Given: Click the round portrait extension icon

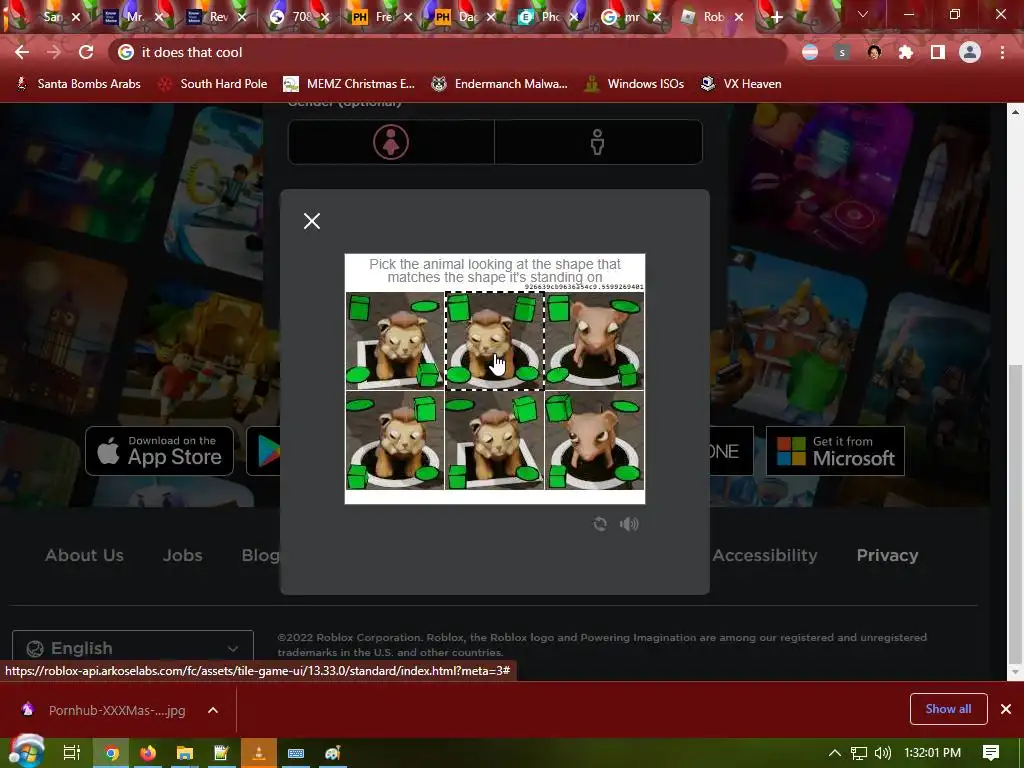Looking at the screenshot, I should [x=874, y=52].
